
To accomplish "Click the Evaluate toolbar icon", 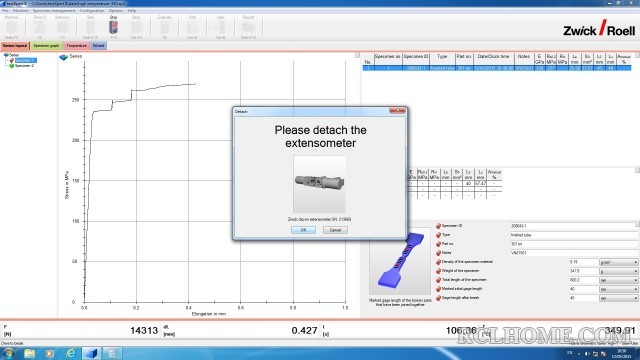I will click(164, 28).
